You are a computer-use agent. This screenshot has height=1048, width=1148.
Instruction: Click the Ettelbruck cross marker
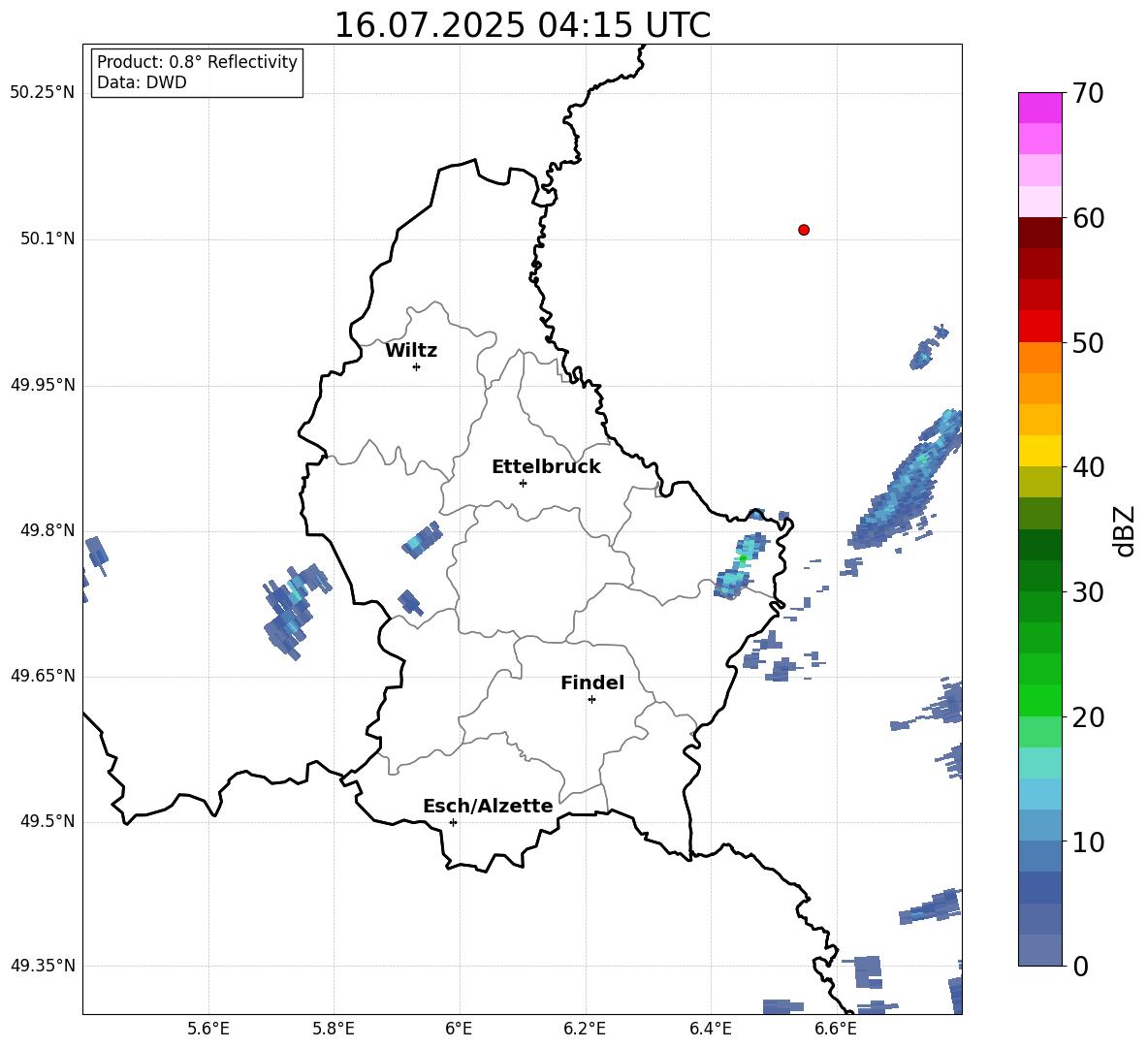pyautogui.click(x=523, y=483)
